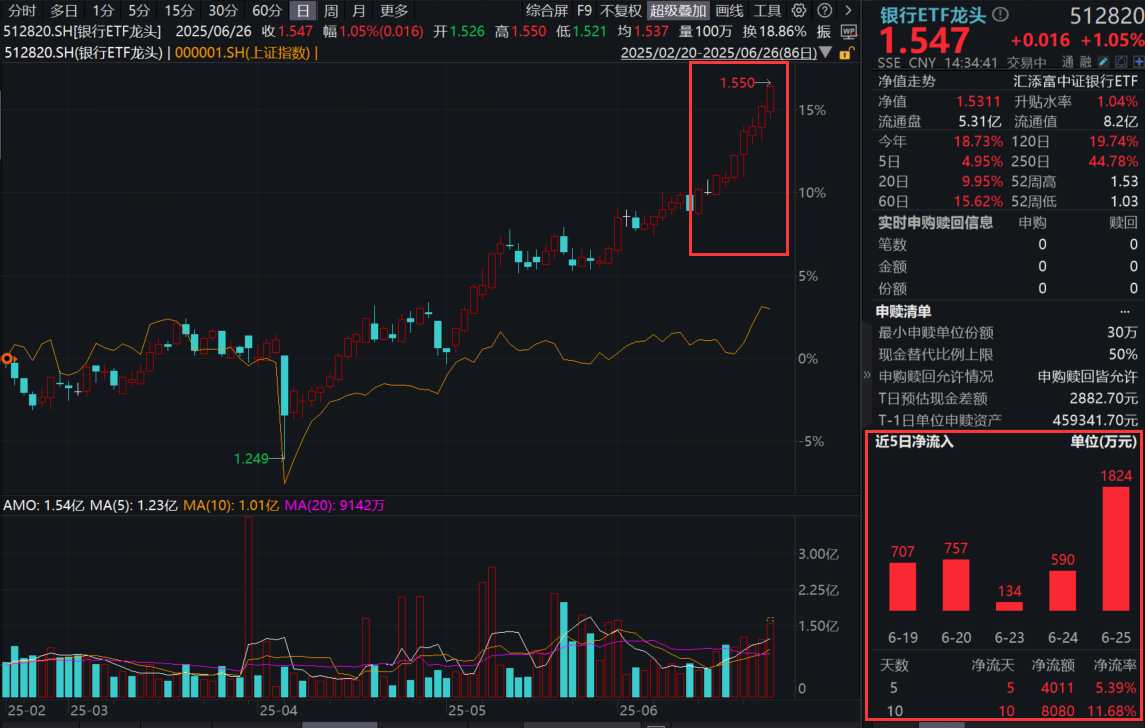Screen dimensions: 1145x728
Task: Open the alert bell icon near 交易中
Action: click(x=1121, y=62)
